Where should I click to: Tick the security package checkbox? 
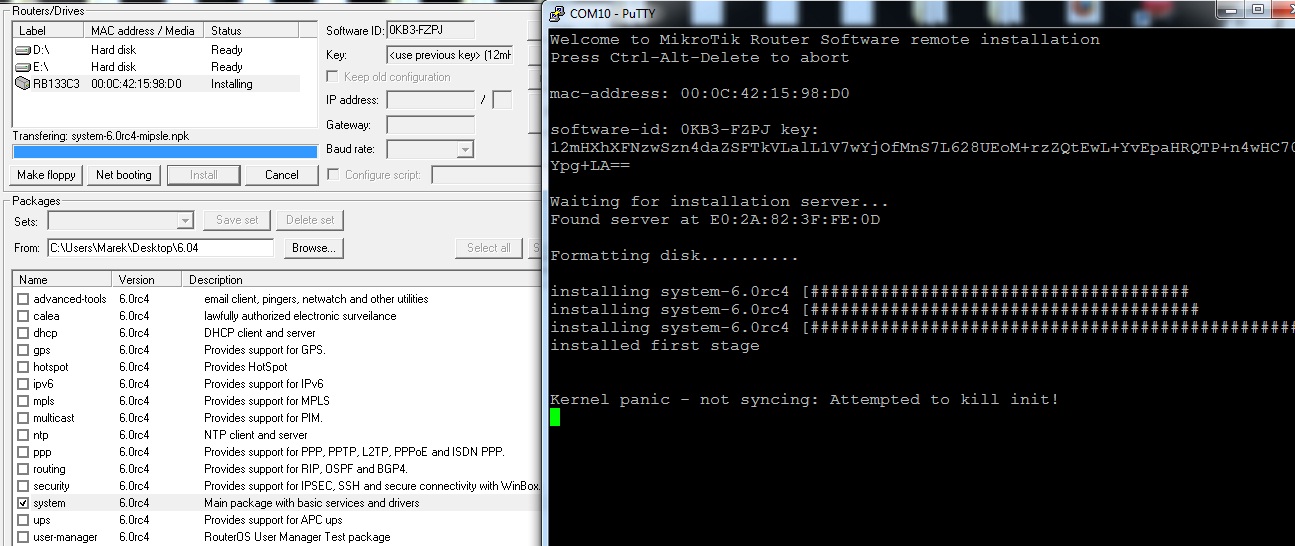click(x=23, y=486)
